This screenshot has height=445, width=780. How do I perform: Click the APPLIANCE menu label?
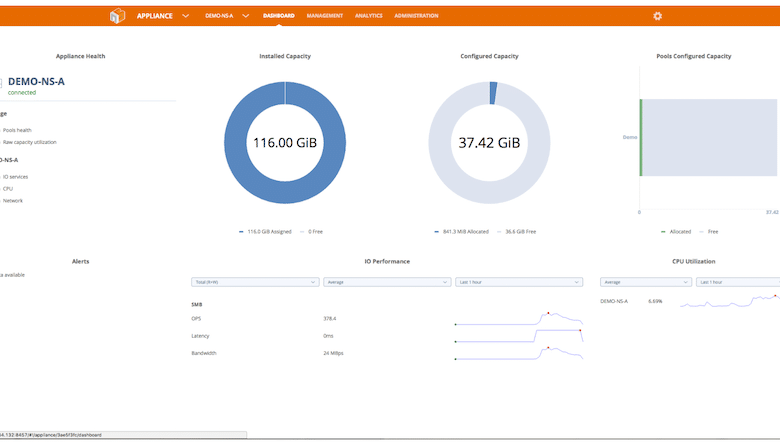point(155,16)
